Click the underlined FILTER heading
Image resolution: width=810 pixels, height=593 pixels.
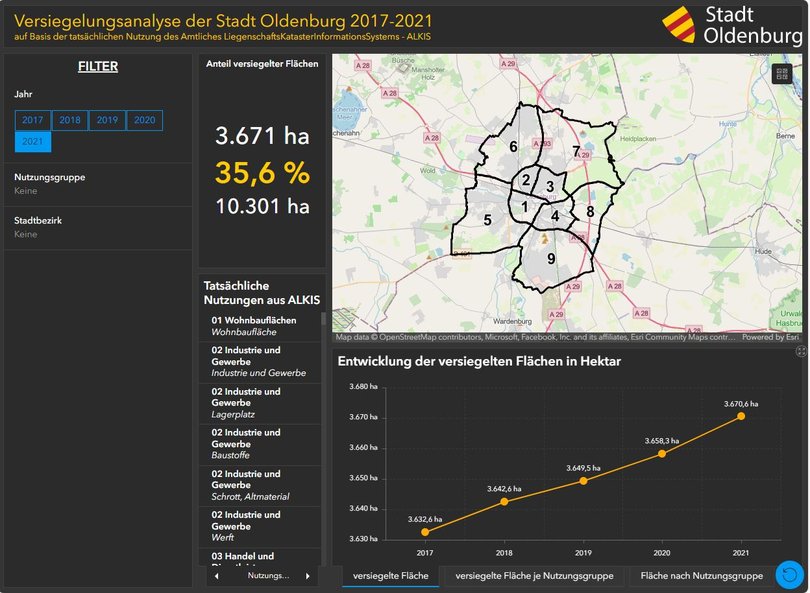tap(96, 66)
